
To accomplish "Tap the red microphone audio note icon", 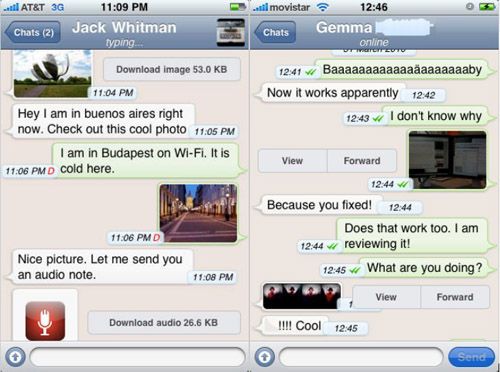I will 45,321.
